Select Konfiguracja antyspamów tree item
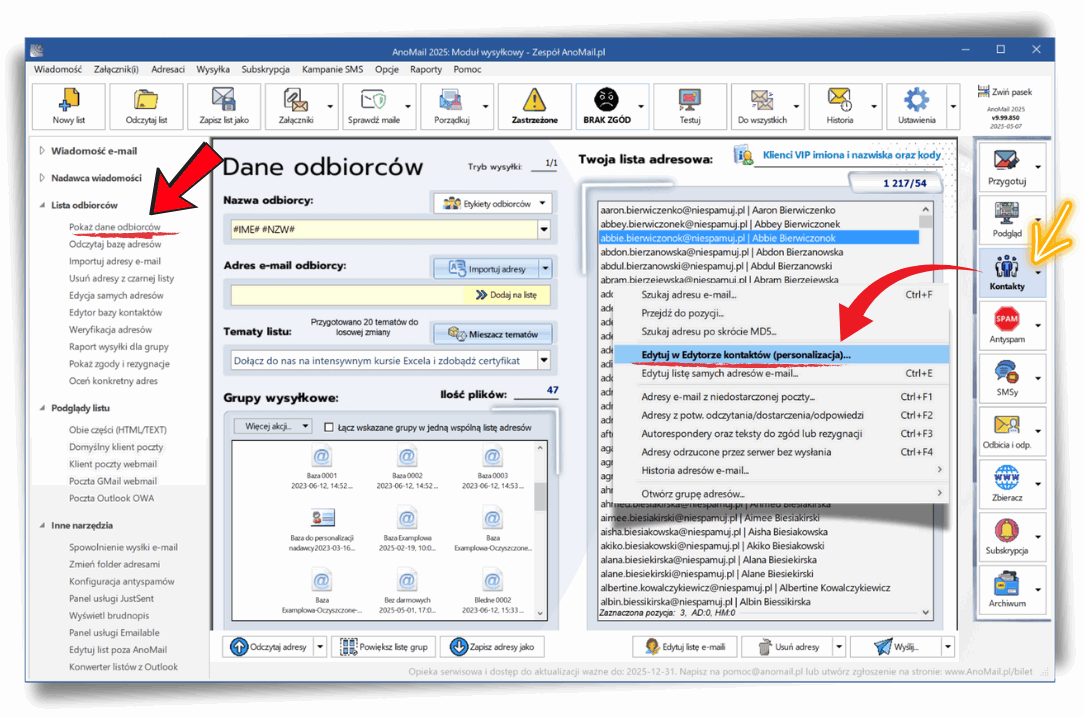The image size is (1084, 717). click(122, 581)
